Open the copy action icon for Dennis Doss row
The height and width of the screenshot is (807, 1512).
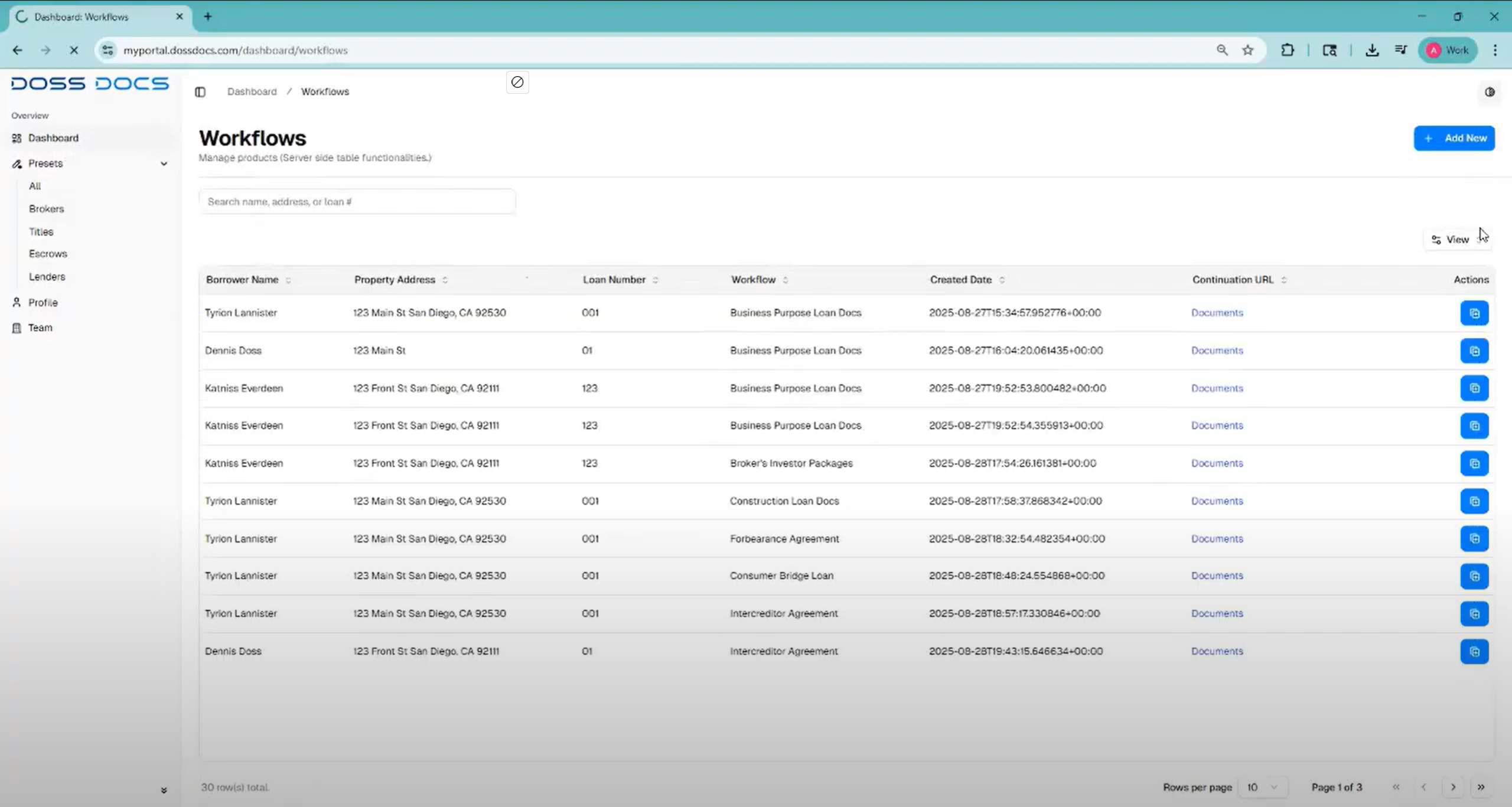click(x=1475, y=351)
